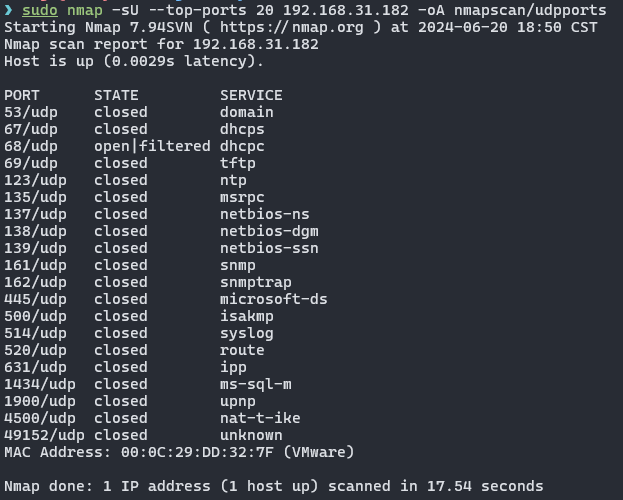This screenshot has width=623, height=500.
Task: Select the snmptrap service name
Action: click(256, 283)
